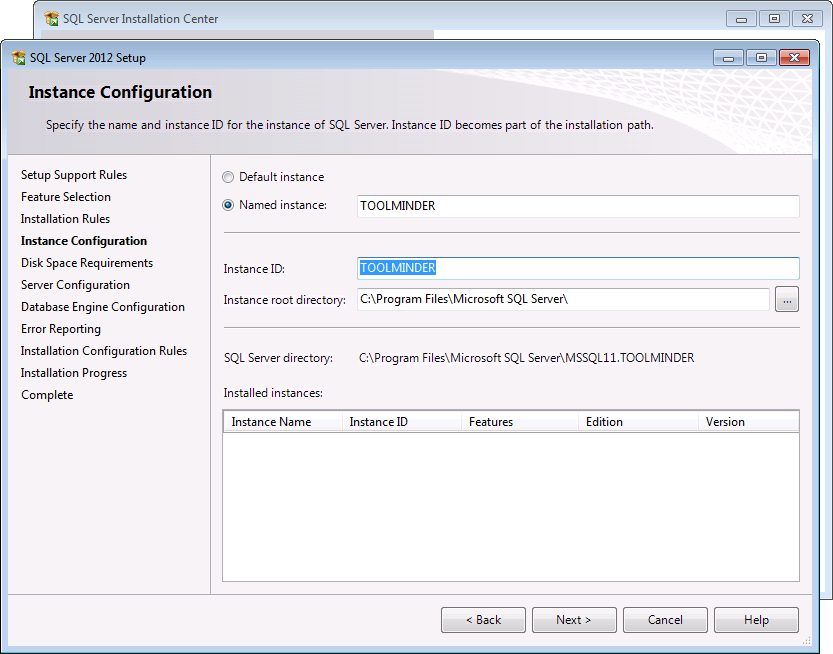Click the Disk Space Requirements step
This screenshot has height=654, width=833.
87,263
